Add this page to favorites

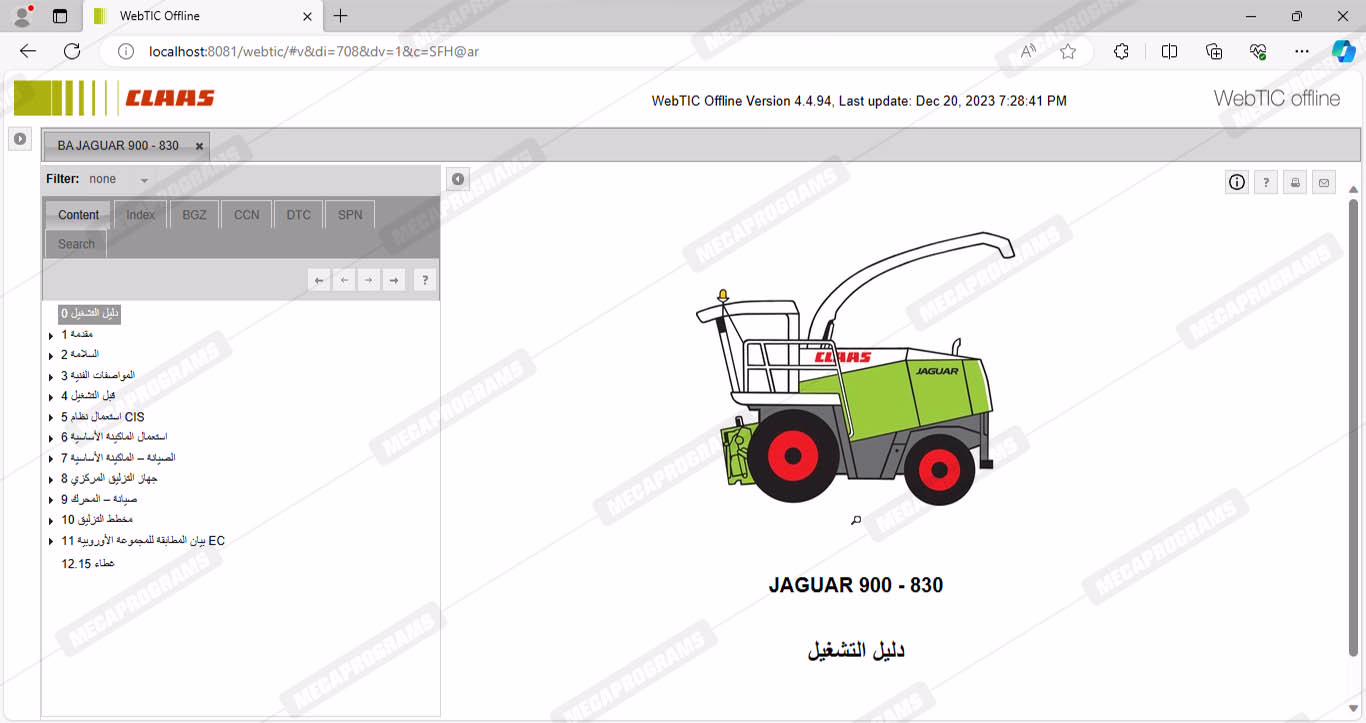tap(1068, 51)
